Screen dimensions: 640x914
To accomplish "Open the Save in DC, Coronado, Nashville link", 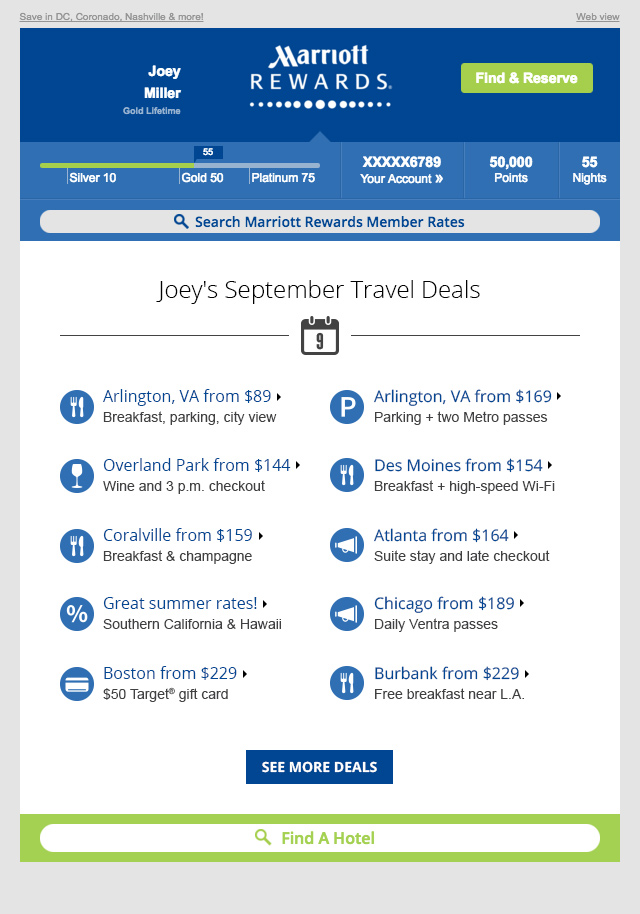I will (111, 17).
